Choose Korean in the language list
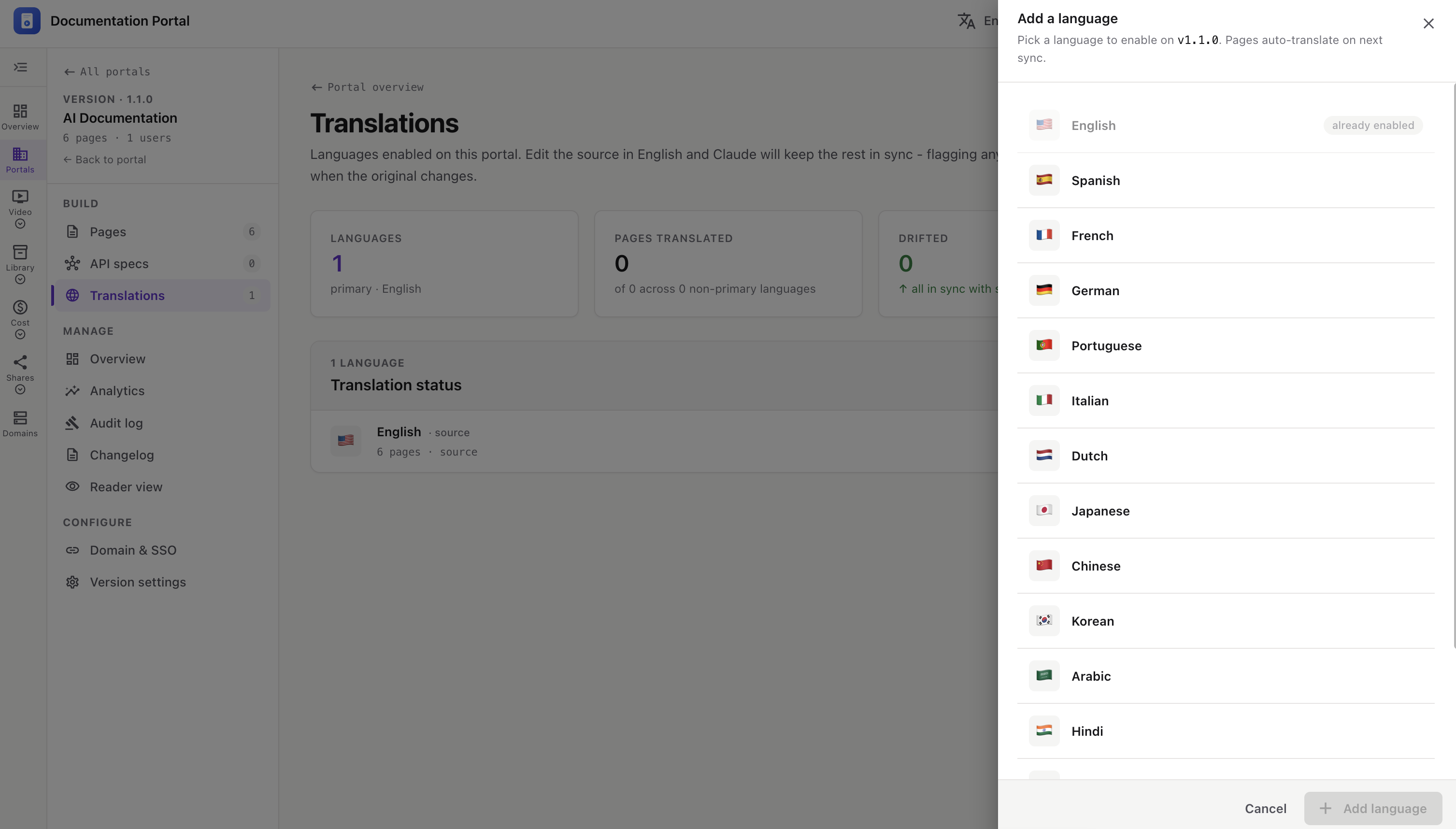The height and width of the screenshot is (829, 1456). point(1226,621)
